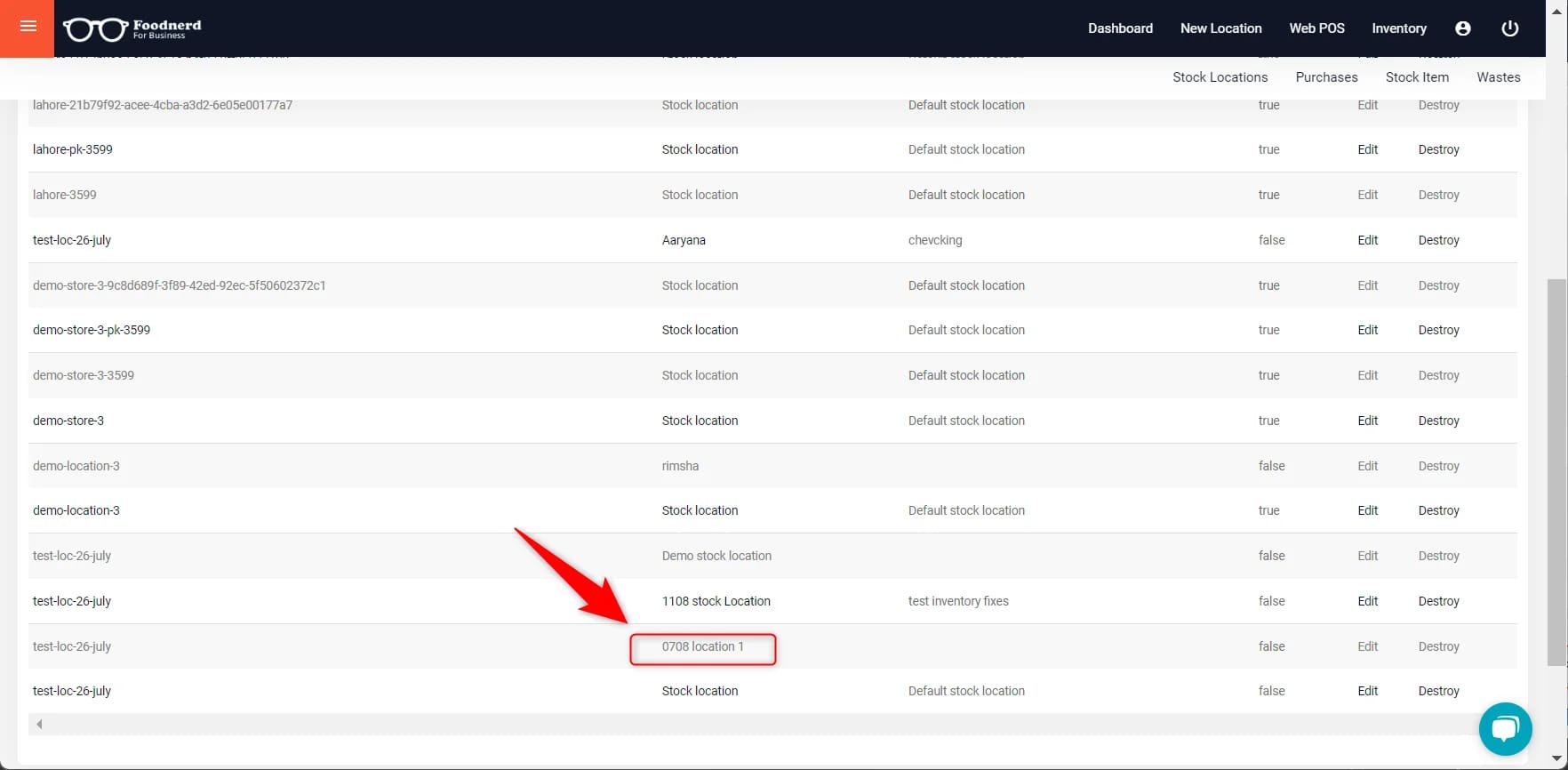Open the orange hamburger menu
The image size is (1568, 770).
(x=27, y=28)
